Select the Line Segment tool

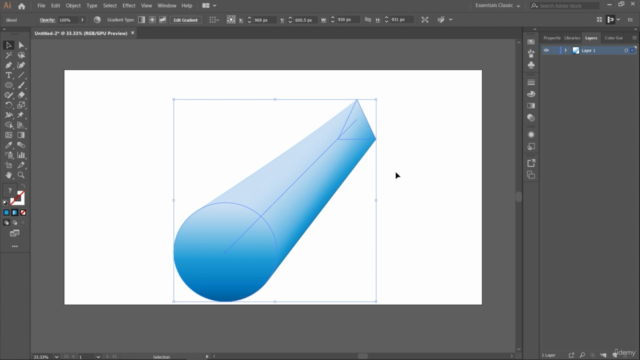(21, 76)
